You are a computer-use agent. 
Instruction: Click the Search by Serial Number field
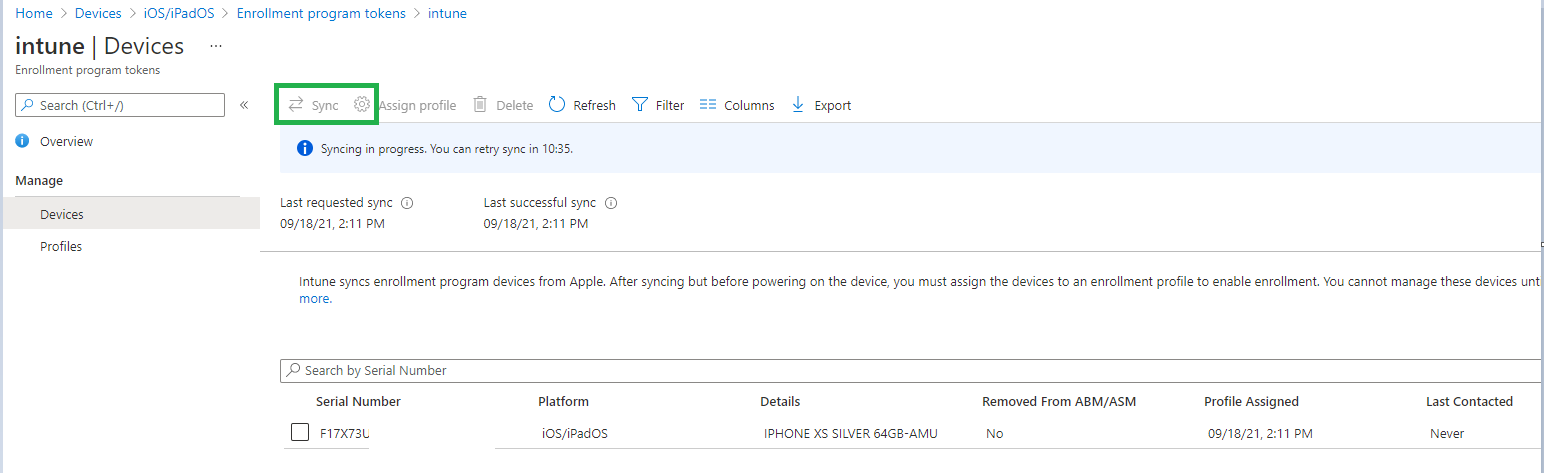coord(910,370)
